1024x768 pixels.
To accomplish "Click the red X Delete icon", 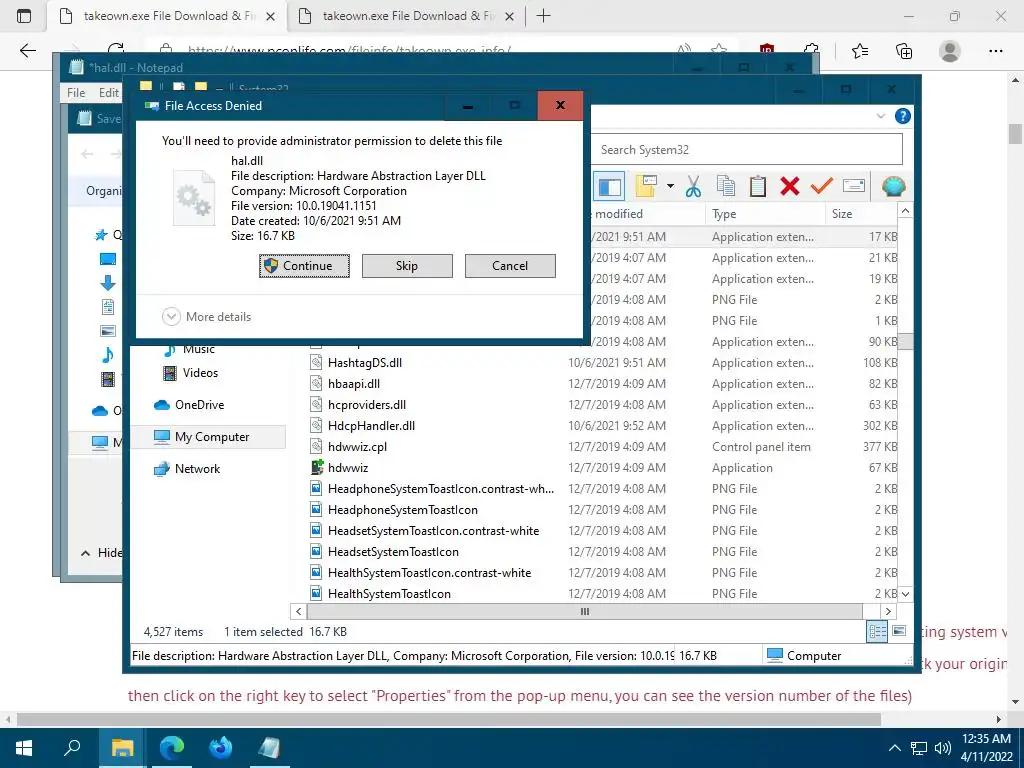I will 790,187.
